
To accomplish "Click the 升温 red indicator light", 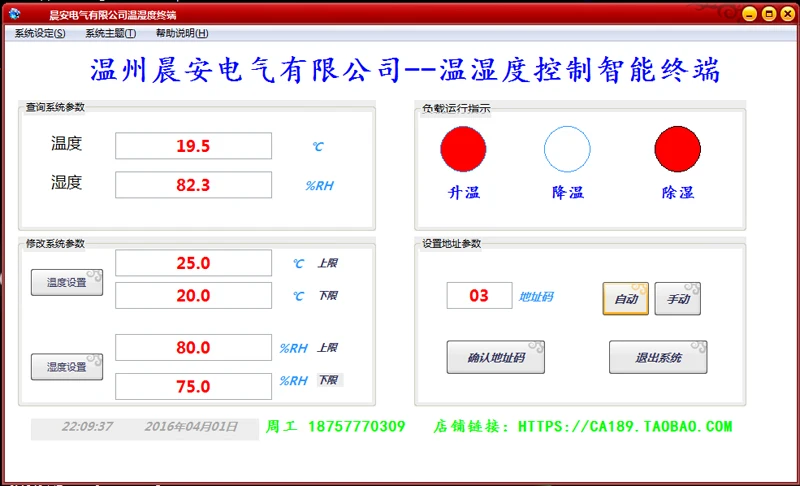I will tap(463, 149).
